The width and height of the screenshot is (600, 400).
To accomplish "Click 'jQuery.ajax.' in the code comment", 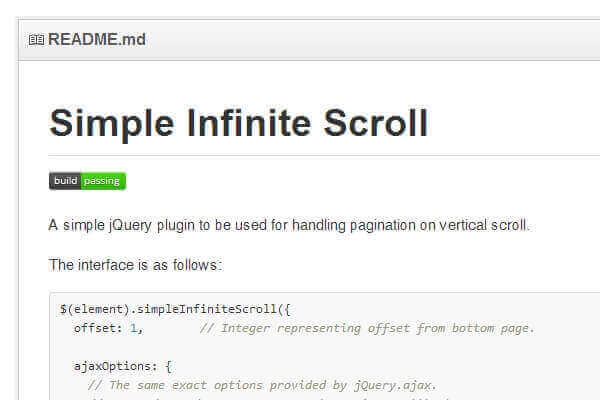I will pos(397,385).
